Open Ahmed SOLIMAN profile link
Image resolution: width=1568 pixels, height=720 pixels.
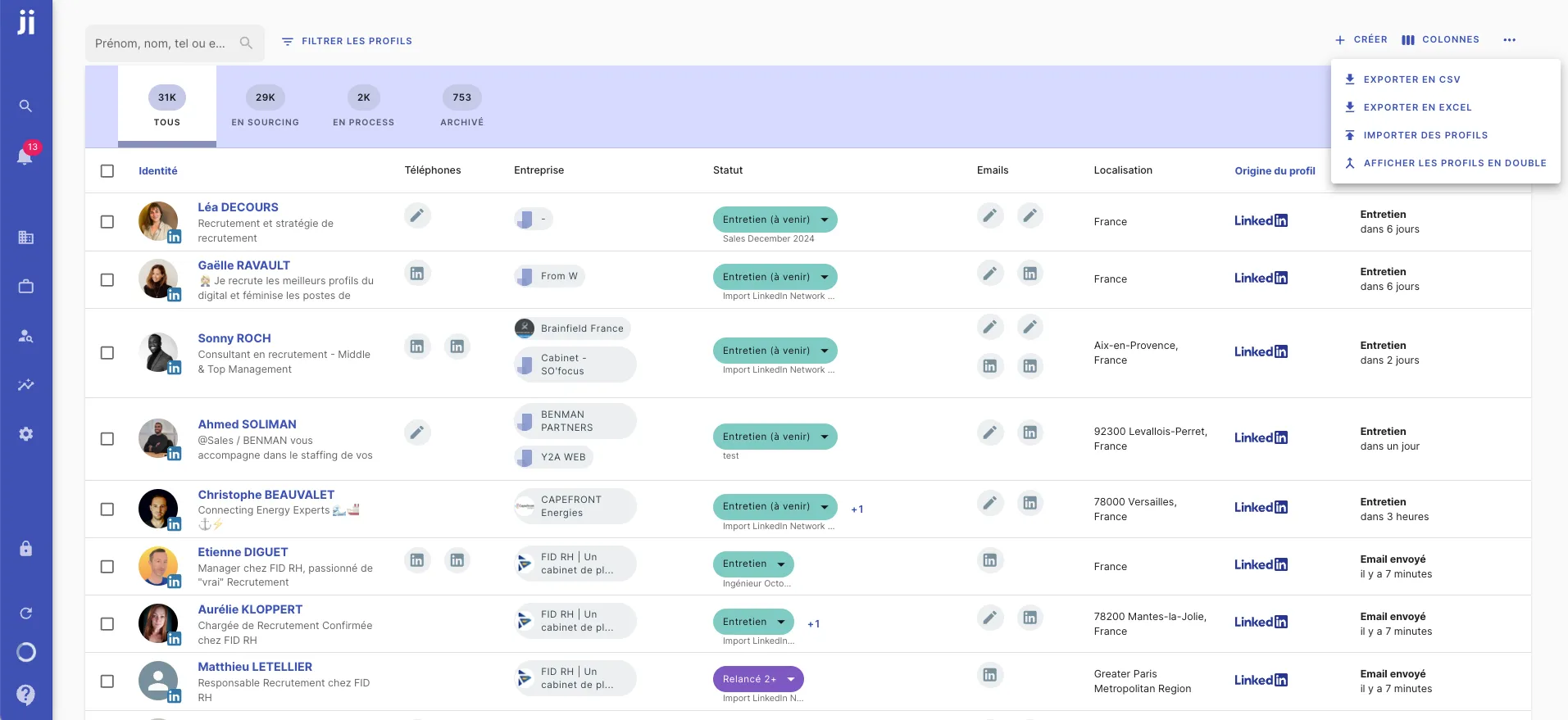click(x=247, y=424)
